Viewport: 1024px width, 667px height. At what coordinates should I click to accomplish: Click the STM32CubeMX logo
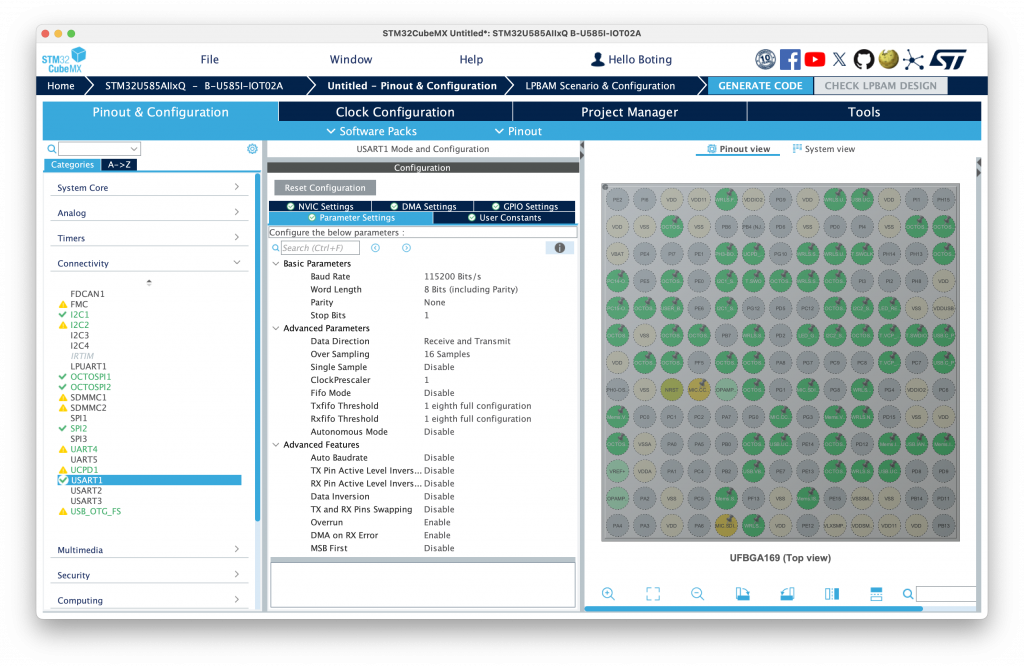64,60
